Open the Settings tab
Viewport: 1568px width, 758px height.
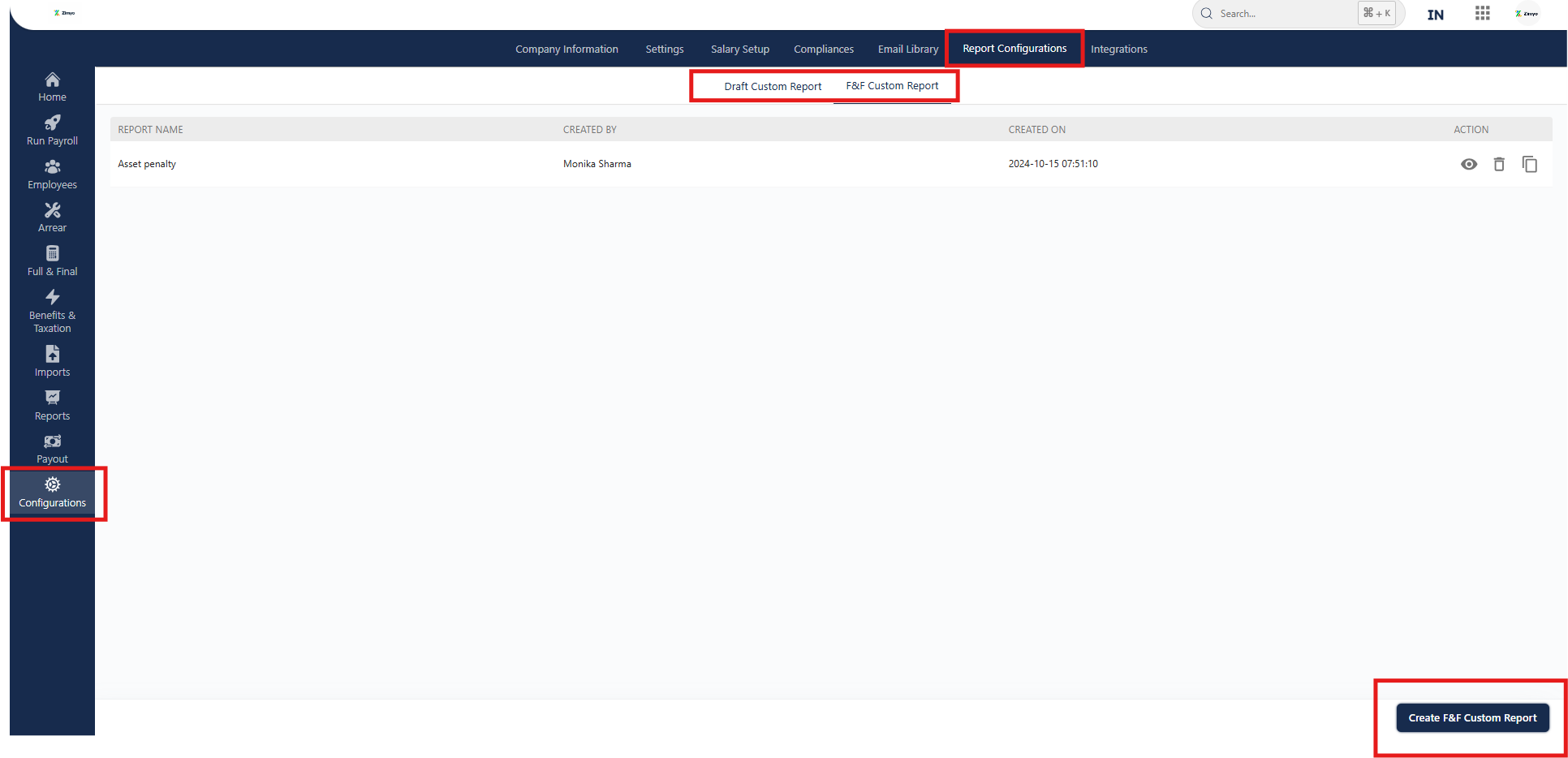(665, 50)
